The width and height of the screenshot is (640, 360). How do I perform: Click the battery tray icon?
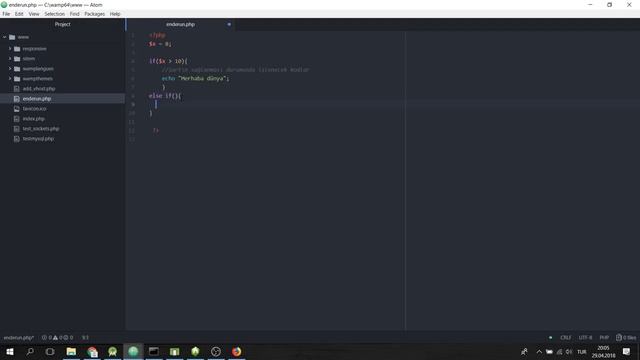[549, 351]
